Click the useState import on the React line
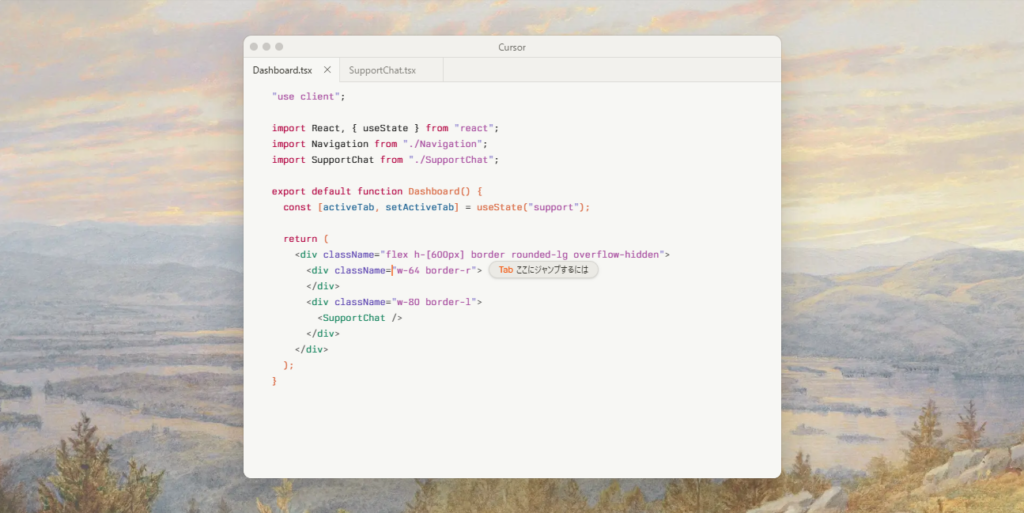The width and height of the screenshot is (1024, 513). 385,129
